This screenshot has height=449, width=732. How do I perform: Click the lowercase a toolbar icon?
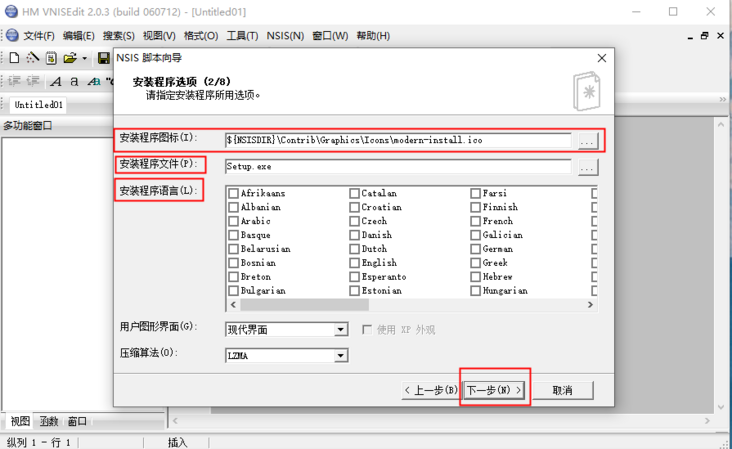(74, 82)
